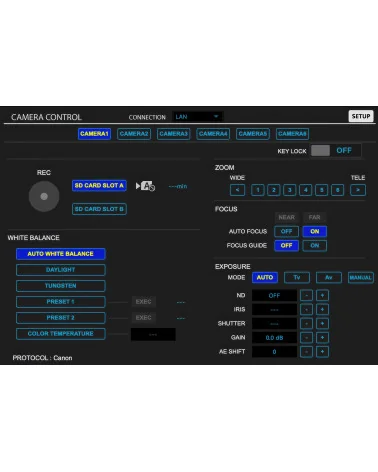378x472 pixels.
Task: Click EXEC for Preset 1
Action: pos(144,302)
